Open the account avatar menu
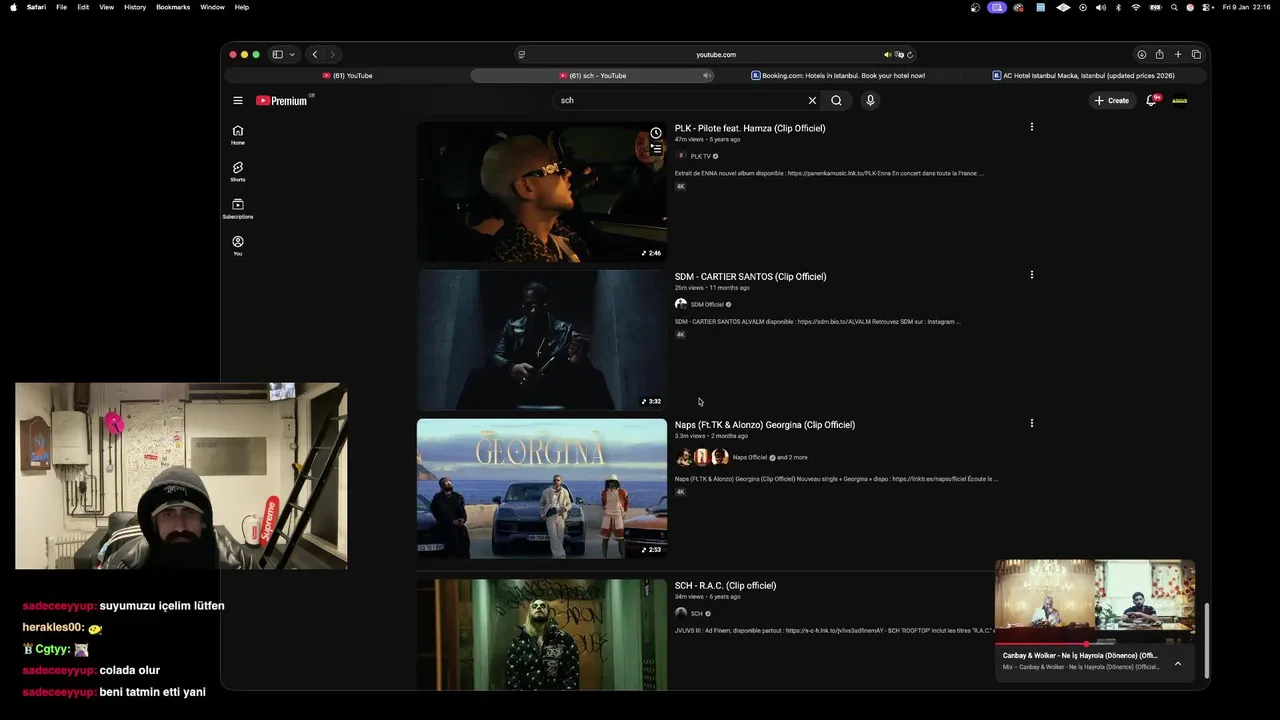This screenshot has height=720, width=1280. (1180, 100)
